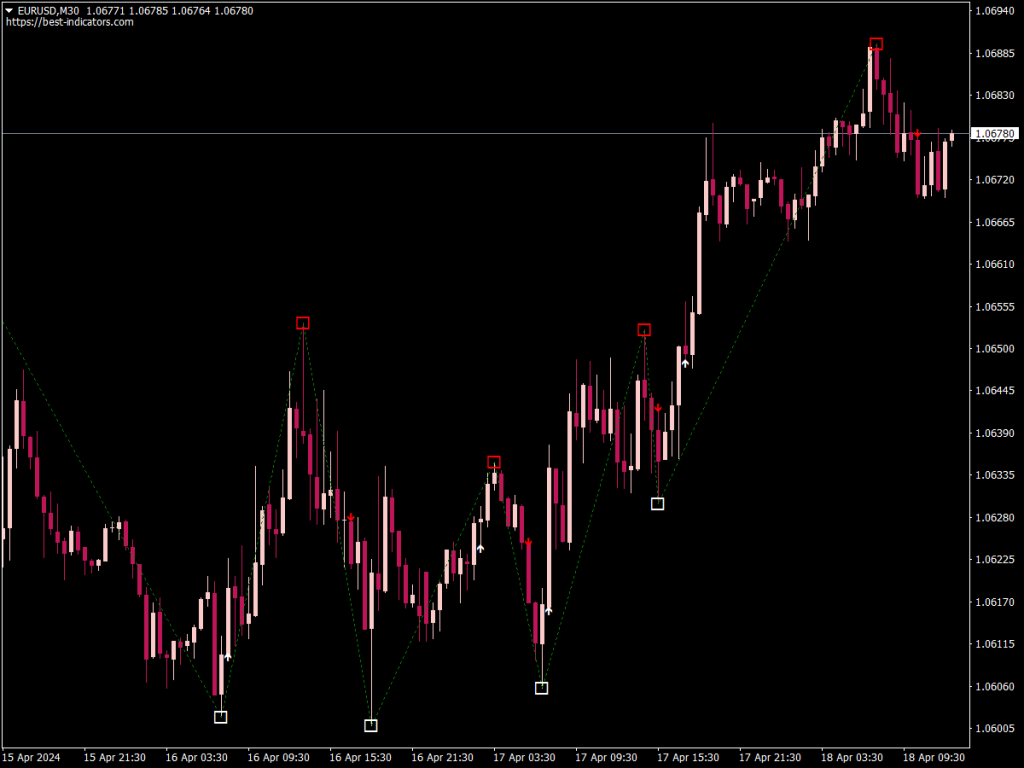Viewport: 1024px width, 768px height.
Task: Click the 15 Apr 21:30 time label
Action: [x=114, y=758]
